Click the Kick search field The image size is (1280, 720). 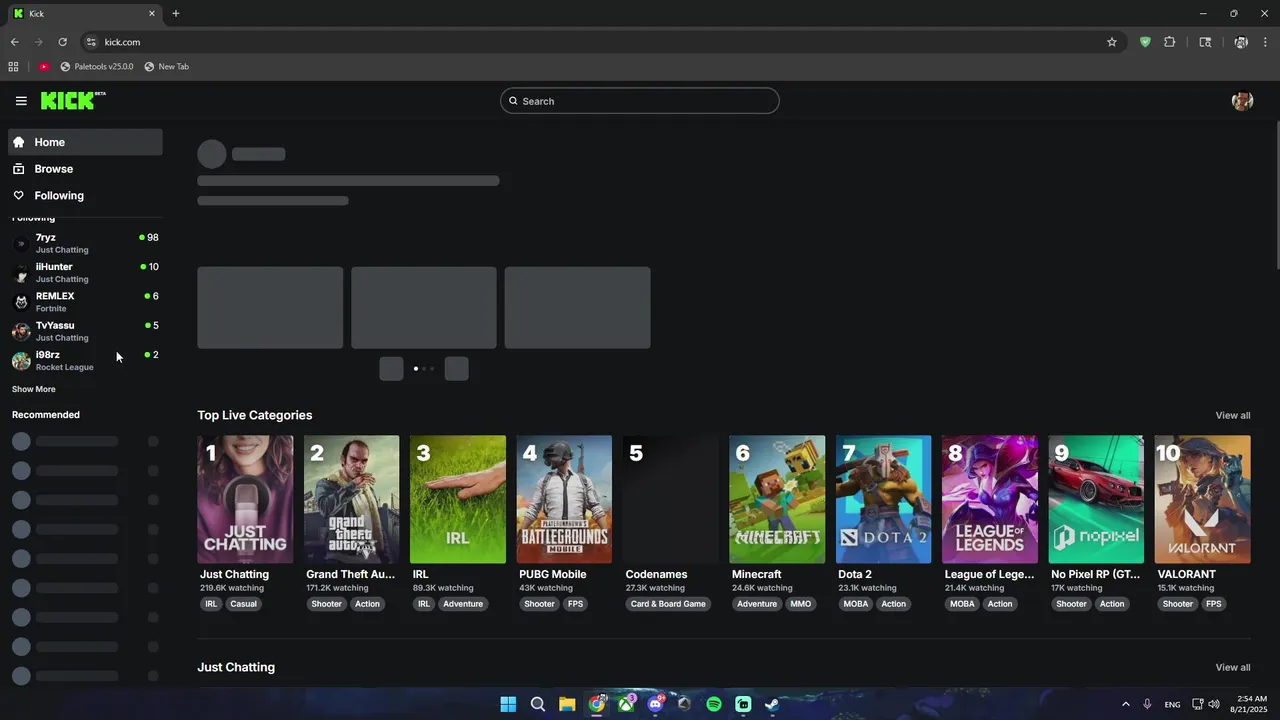pyautogui.click(x=640, y=101)
